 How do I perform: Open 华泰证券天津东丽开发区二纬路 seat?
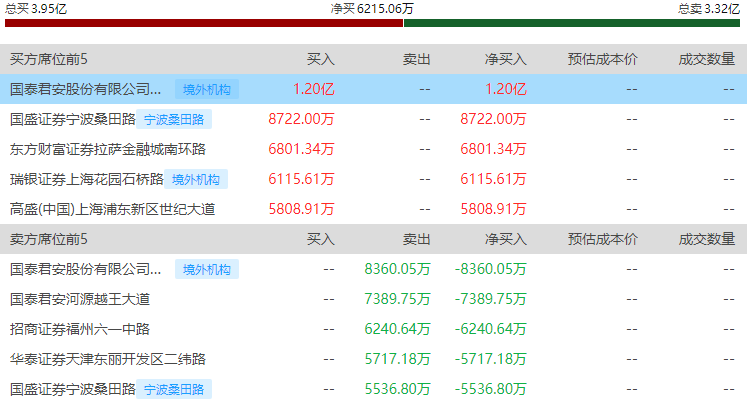tap(108, 359)
